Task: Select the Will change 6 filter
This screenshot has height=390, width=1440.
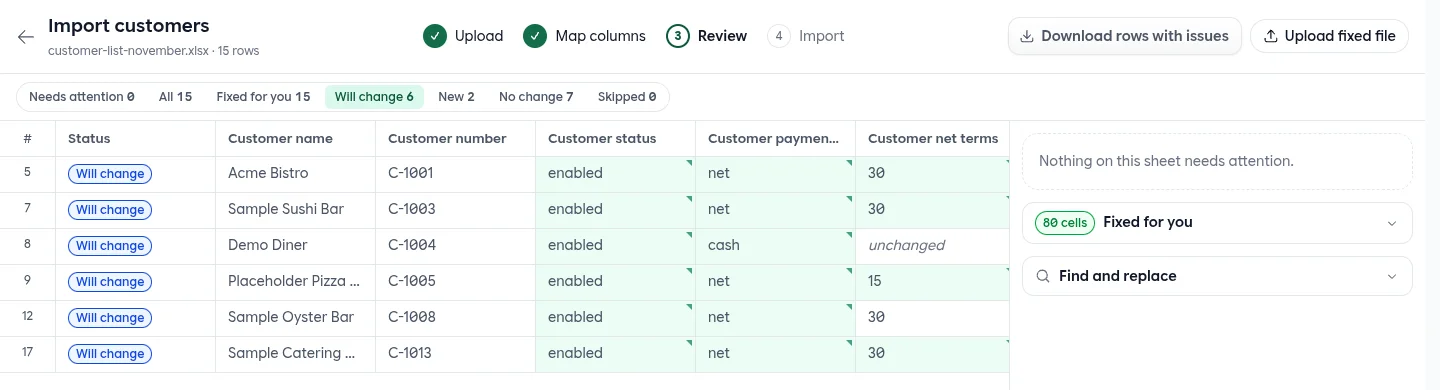Action: coord(374,97)
